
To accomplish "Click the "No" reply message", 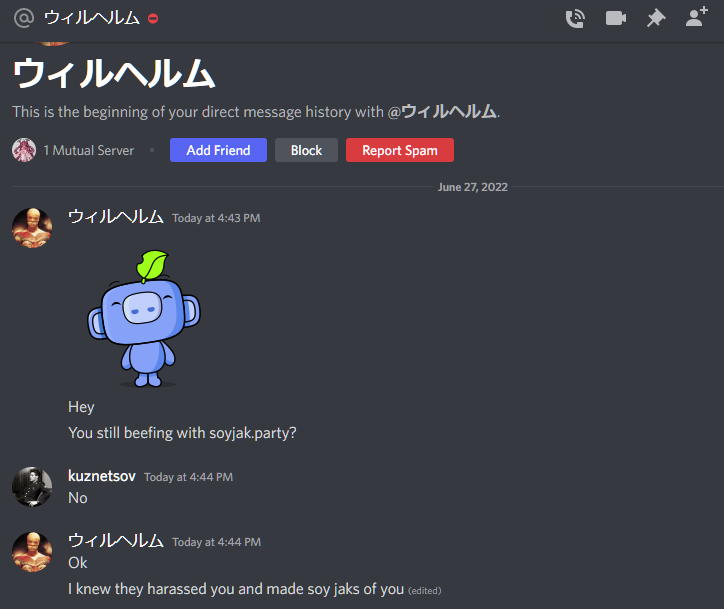I will pyautogui.click(x=78, y=498).
